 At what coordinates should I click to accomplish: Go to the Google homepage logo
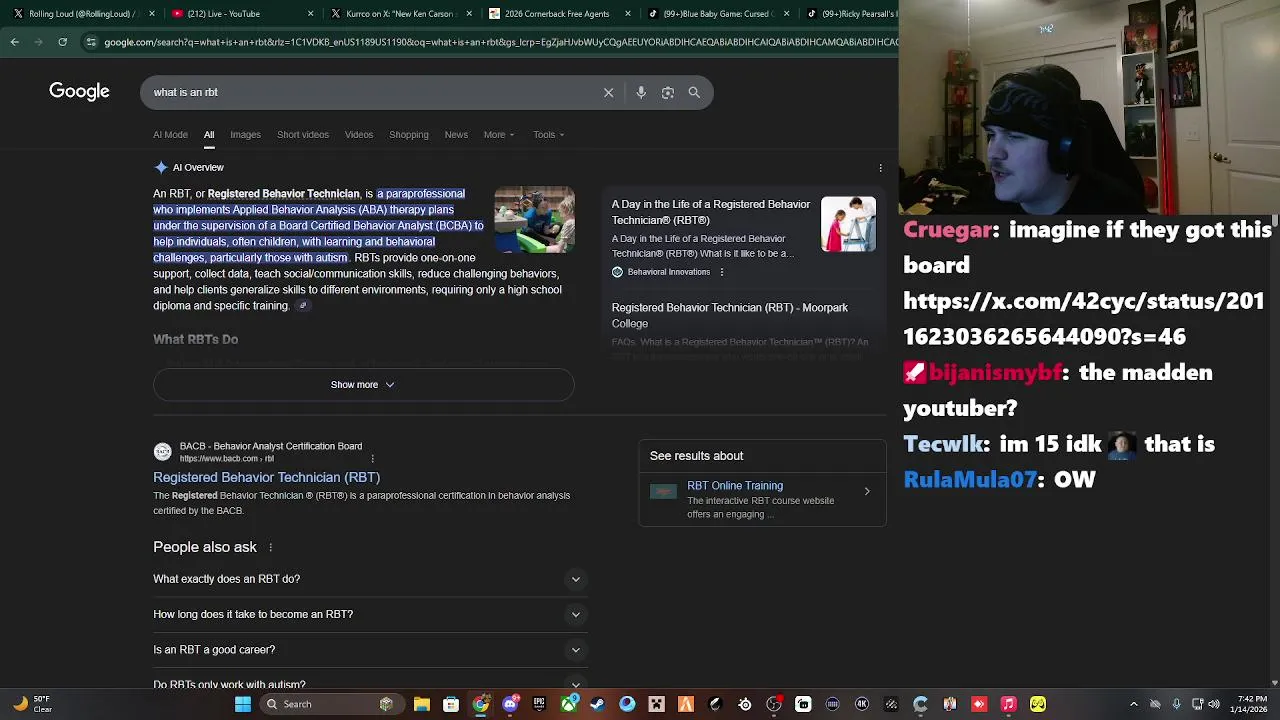(x=79, y=91)
